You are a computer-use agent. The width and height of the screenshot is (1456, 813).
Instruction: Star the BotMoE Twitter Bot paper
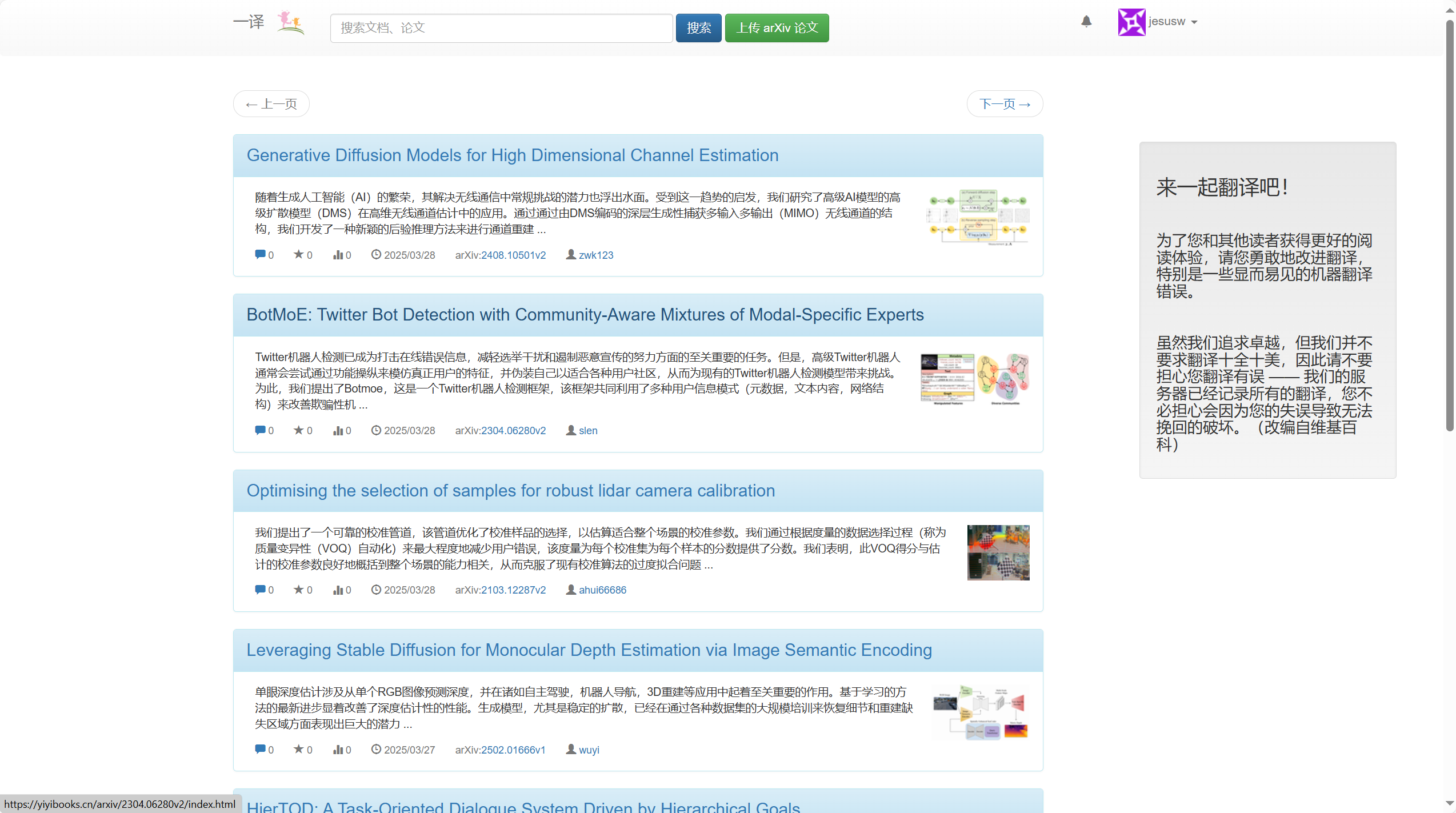tap(298, 430)
